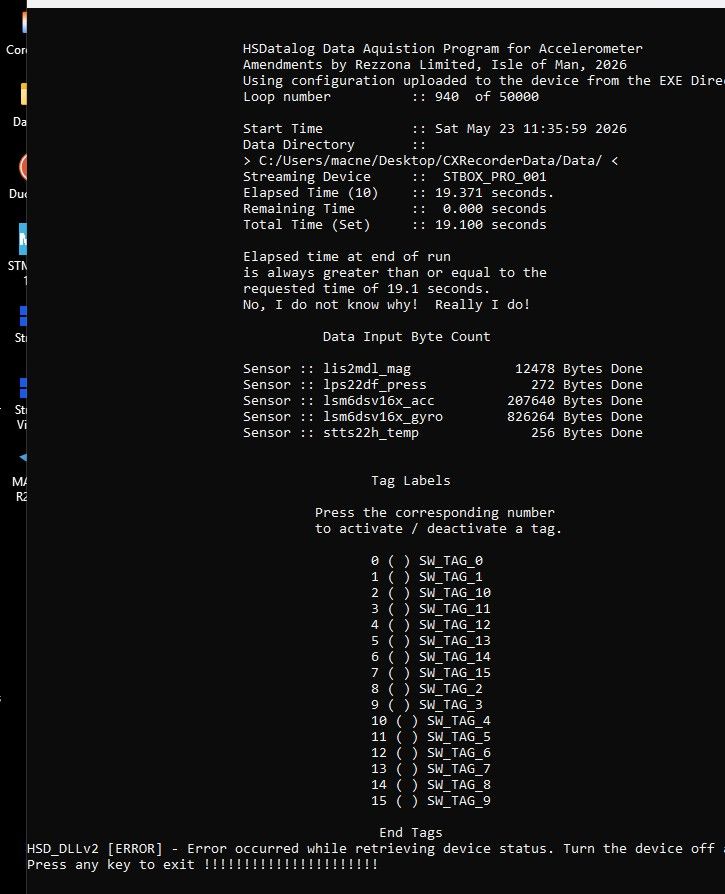
Task: Click the line "Elapsed time at end of run"
Action: coord(347,257)
